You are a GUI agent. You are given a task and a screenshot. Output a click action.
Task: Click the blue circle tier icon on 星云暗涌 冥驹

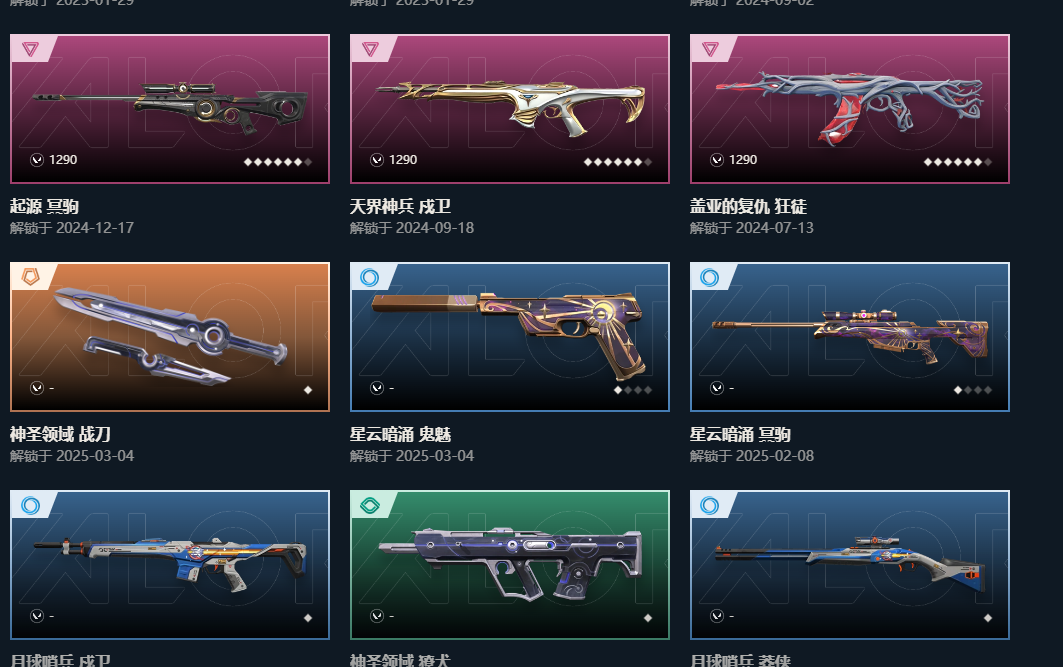pyautogui.click(x=710, y=277)
